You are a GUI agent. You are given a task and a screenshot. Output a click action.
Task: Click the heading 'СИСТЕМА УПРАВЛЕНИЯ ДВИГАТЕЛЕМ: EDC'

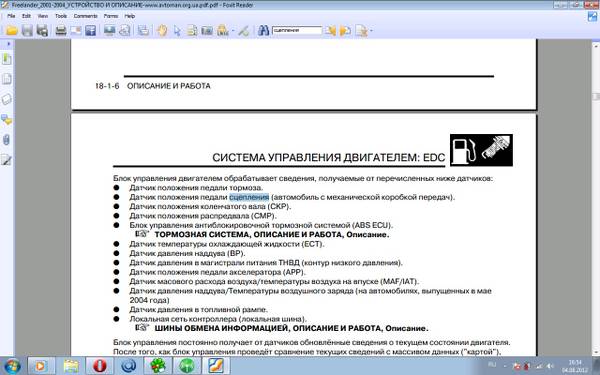pos(329,158)
